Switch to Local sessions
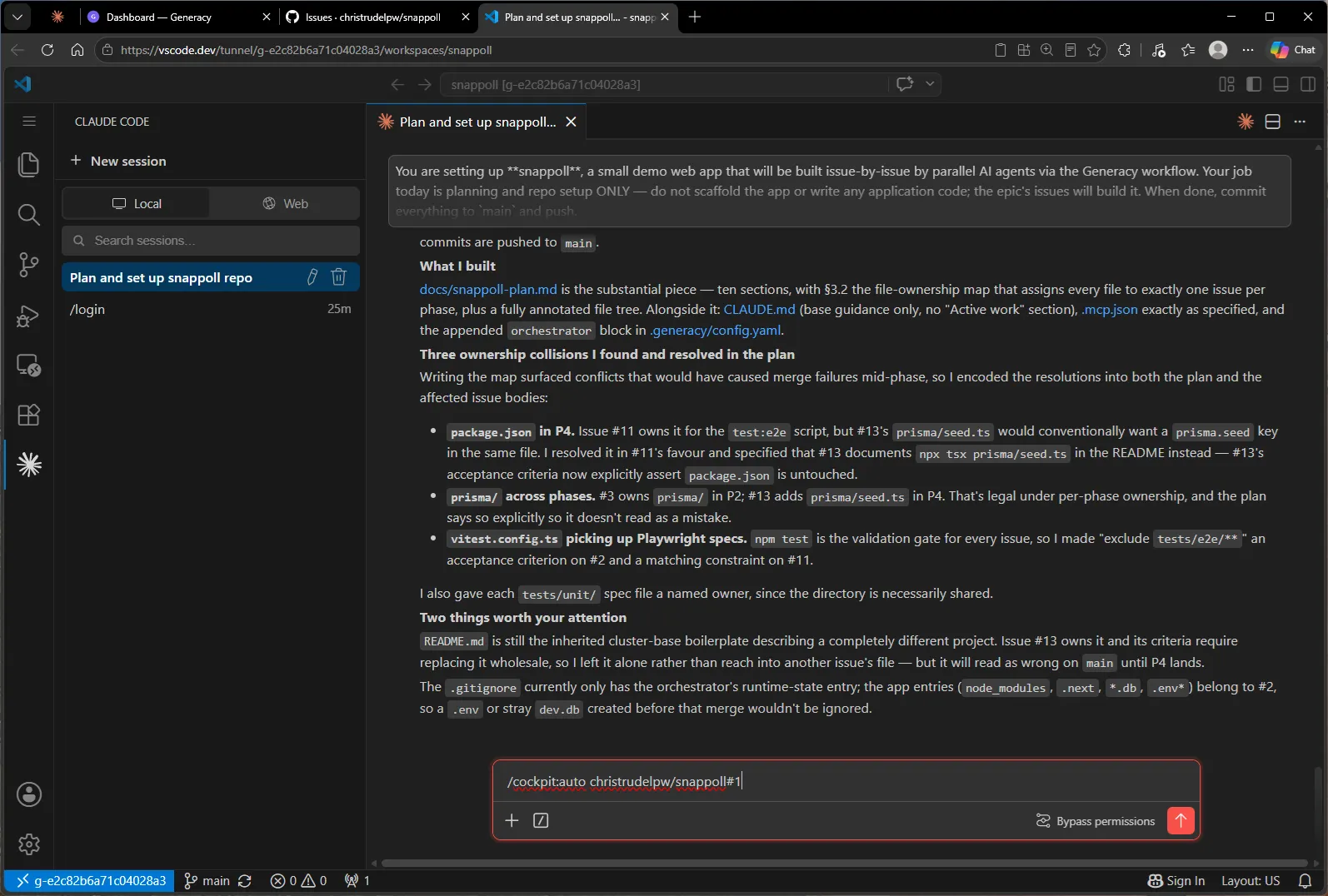This screenshot has width=1328, height=896. (x=136, y=203)
